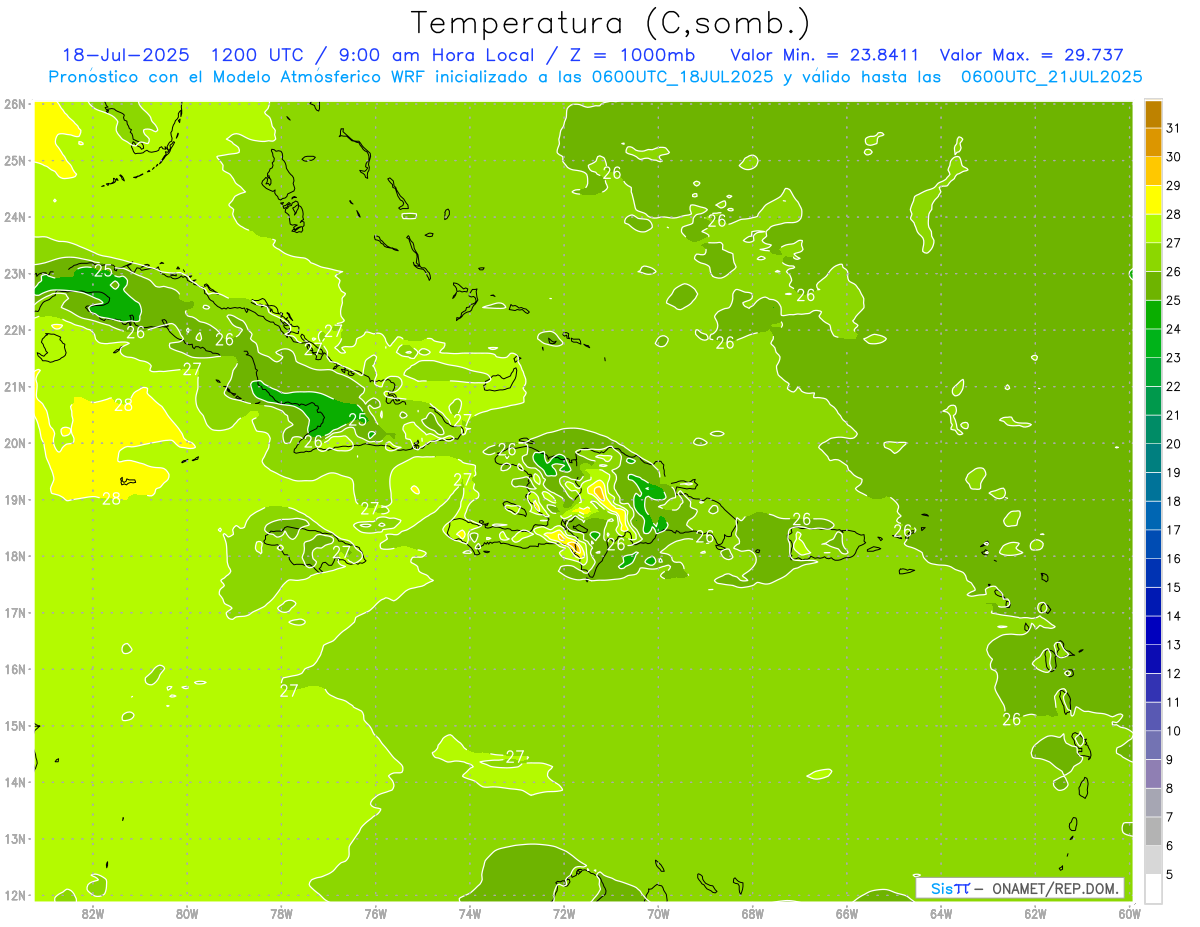Click the dark blue colorbar segment between 13 and 14

pyautogui.click(x=1153, y=630)
